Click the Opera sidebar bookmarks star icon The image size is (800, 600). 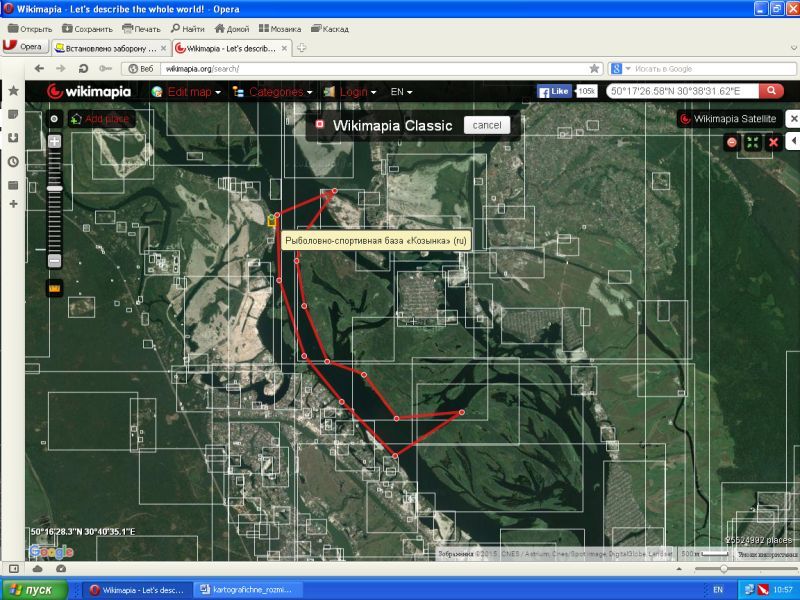pos(13,91)
